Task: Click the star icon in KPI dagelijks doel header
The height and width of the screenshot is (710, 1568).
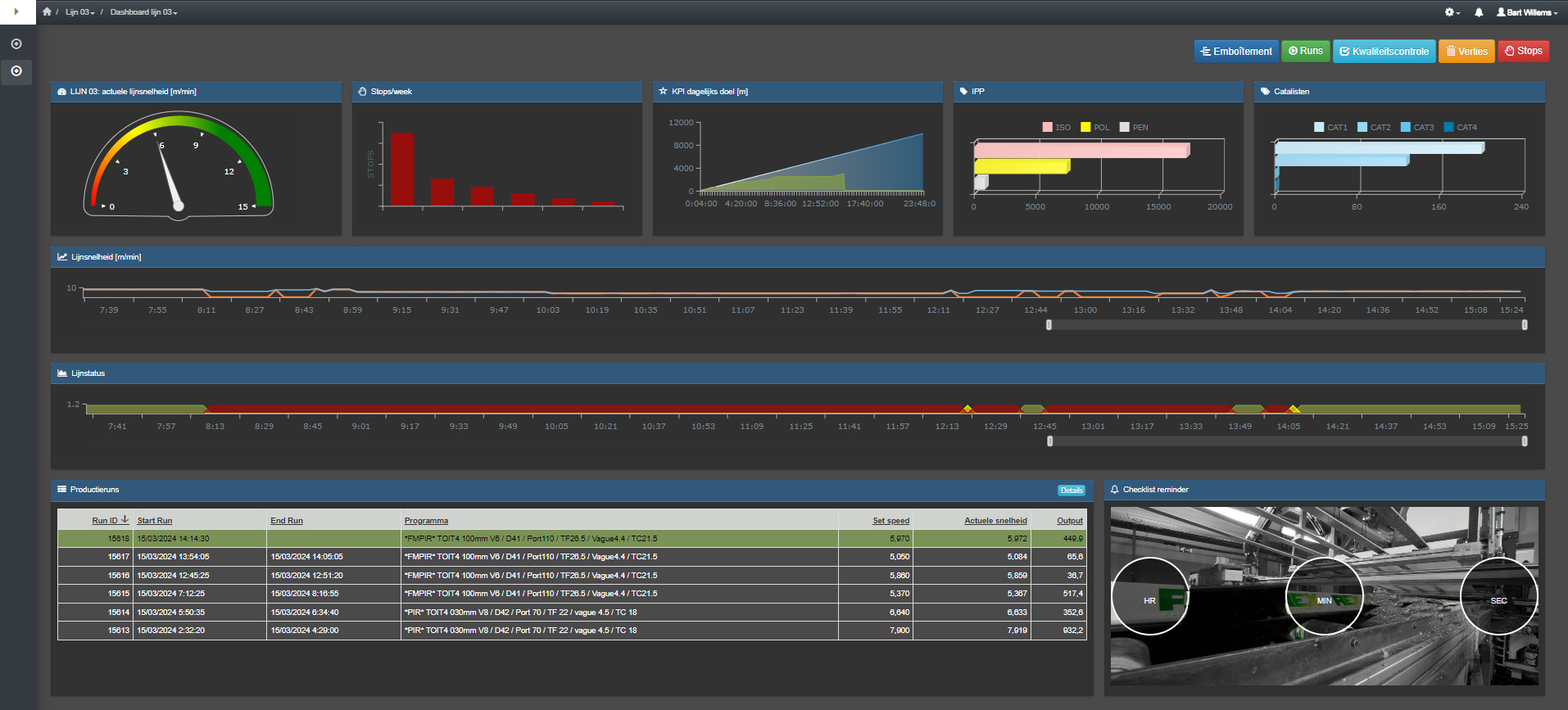Action: pos(663,91)
